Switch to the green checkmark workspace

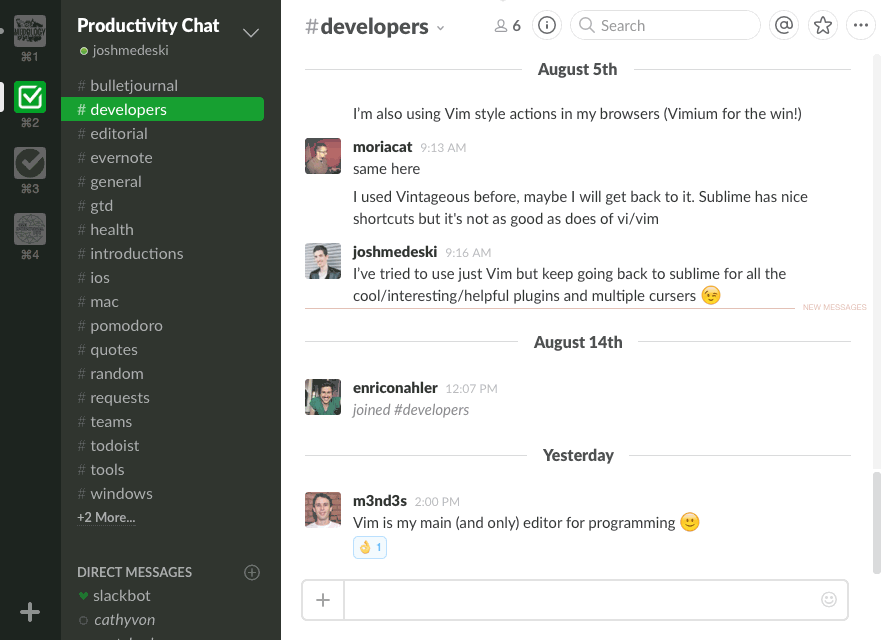30,97
